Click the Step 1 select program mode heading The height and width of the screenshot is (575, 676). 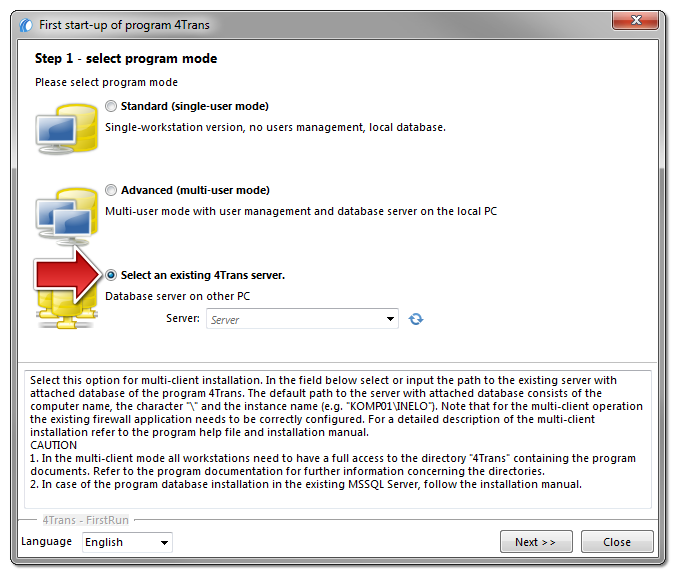click(x=126, y=58)
